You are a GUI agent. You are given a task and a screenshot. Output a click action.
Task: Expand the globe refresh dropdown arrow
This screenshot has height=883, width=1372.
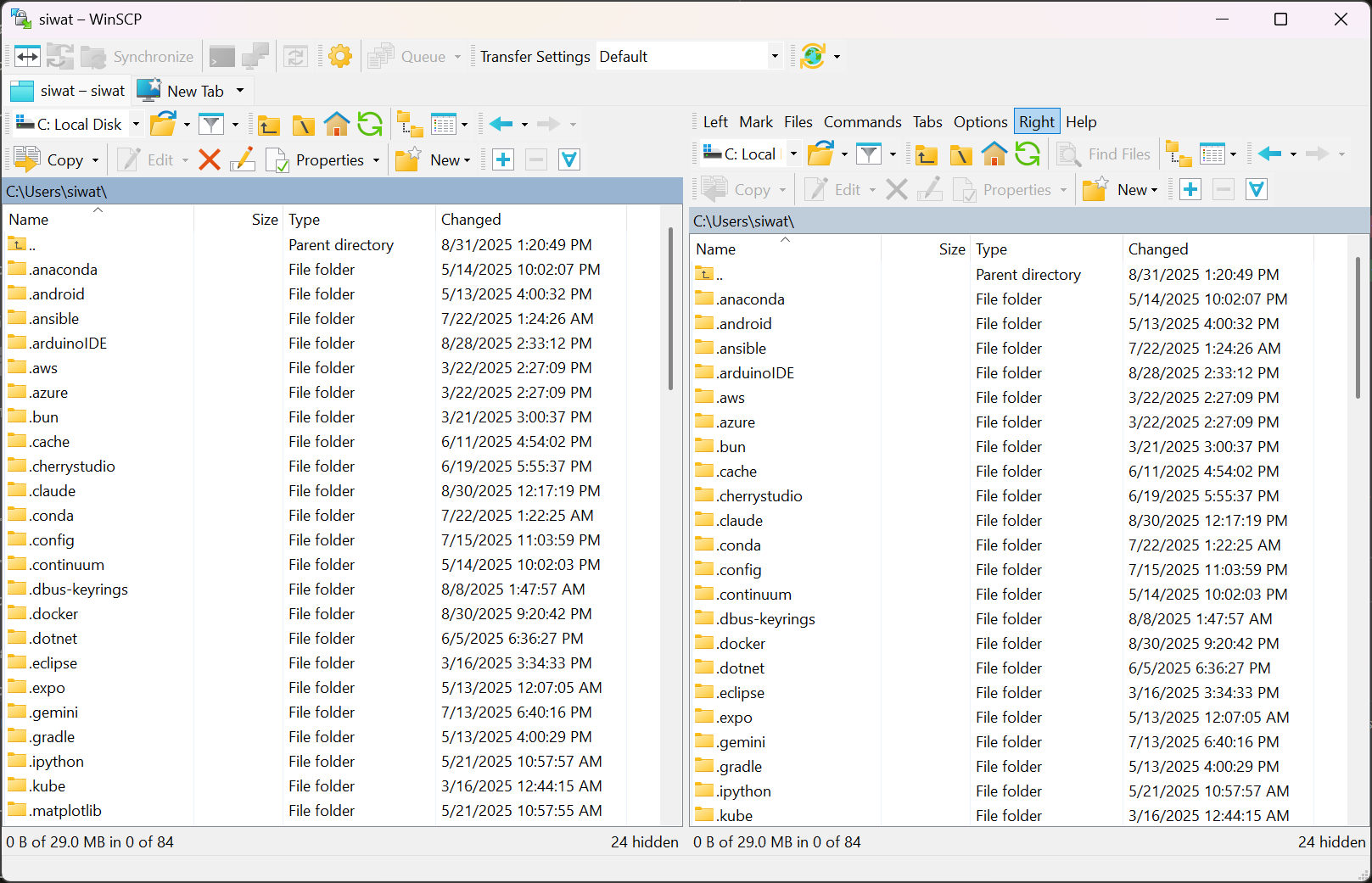837,57
